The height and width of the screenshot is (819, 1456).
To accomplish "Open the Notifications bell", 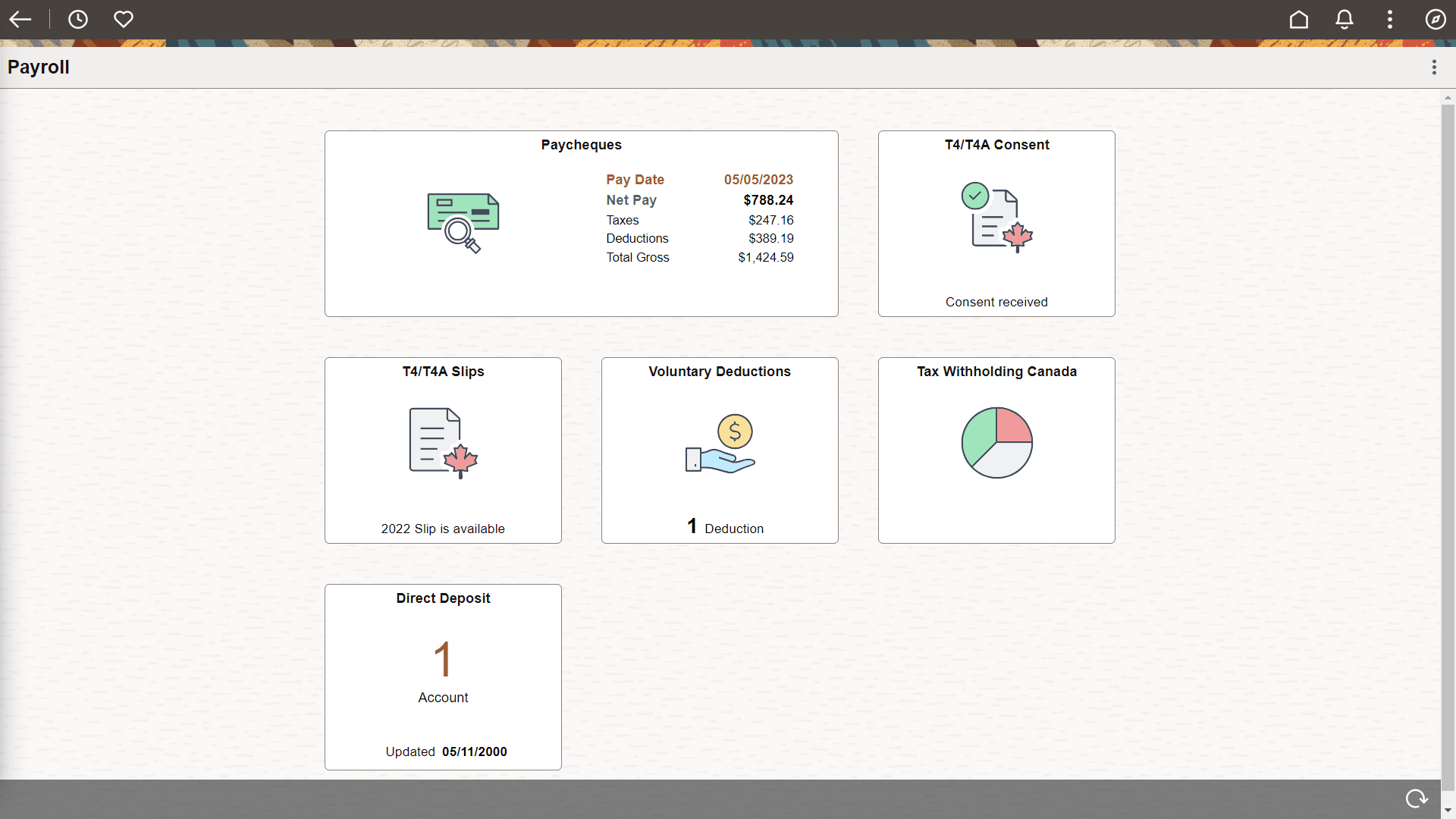I will pos(1344,20).
